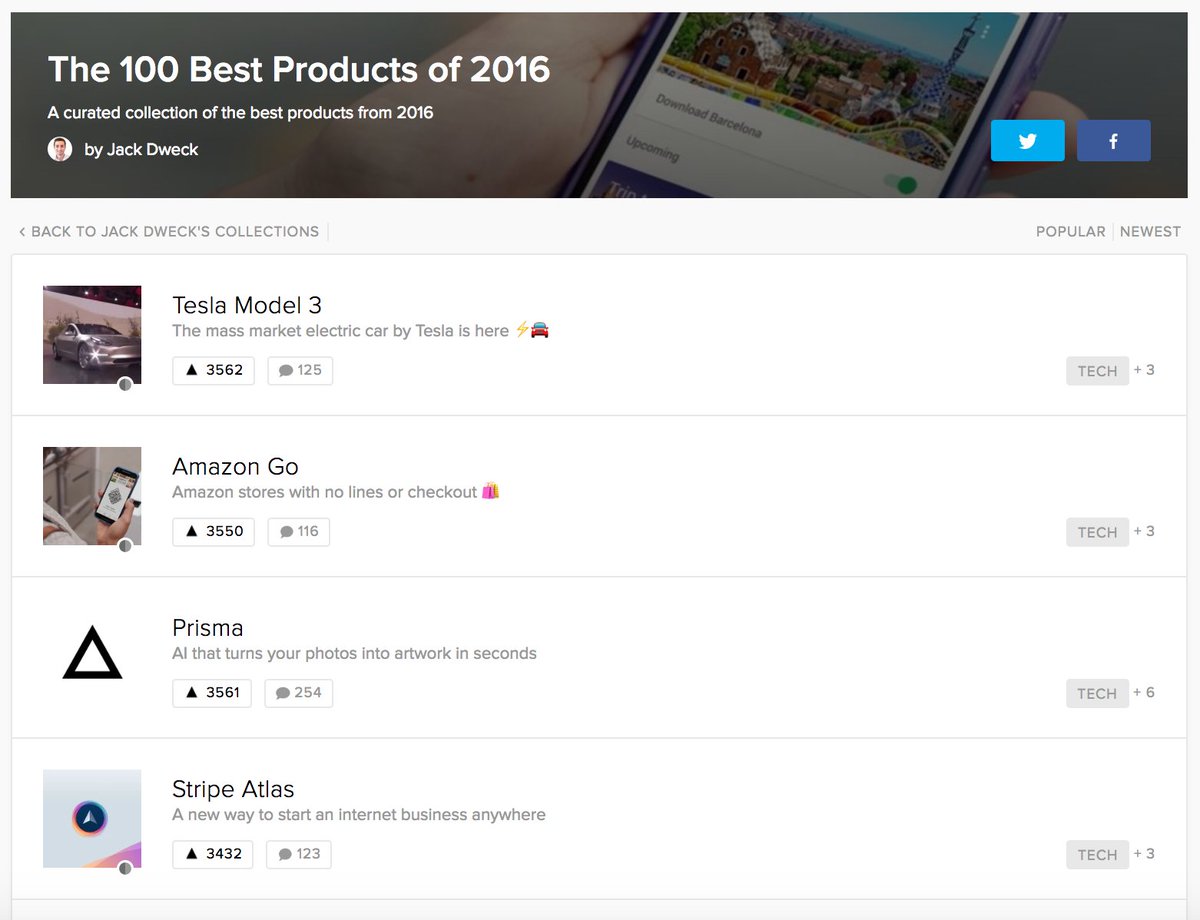The width and height of the screenshot is (1200, 920).
Task: Open Tesla Model 3 thumbnail
Action: tap(92, 335)
